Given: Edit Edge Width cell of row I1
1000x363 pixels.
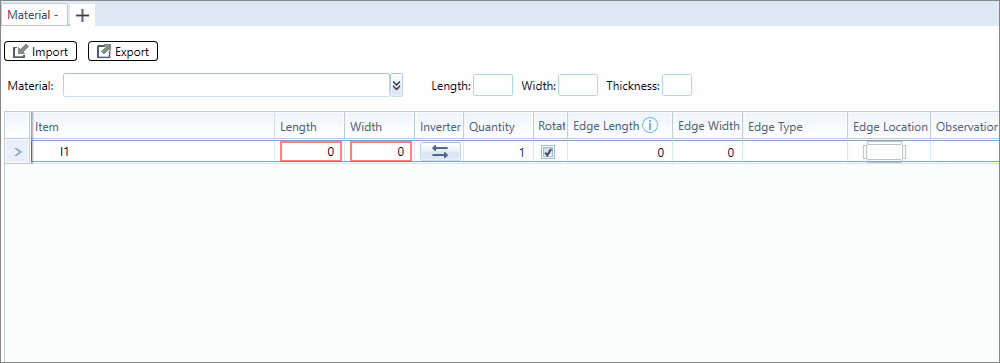Looking at the screenshot, I should pos(707,152).
